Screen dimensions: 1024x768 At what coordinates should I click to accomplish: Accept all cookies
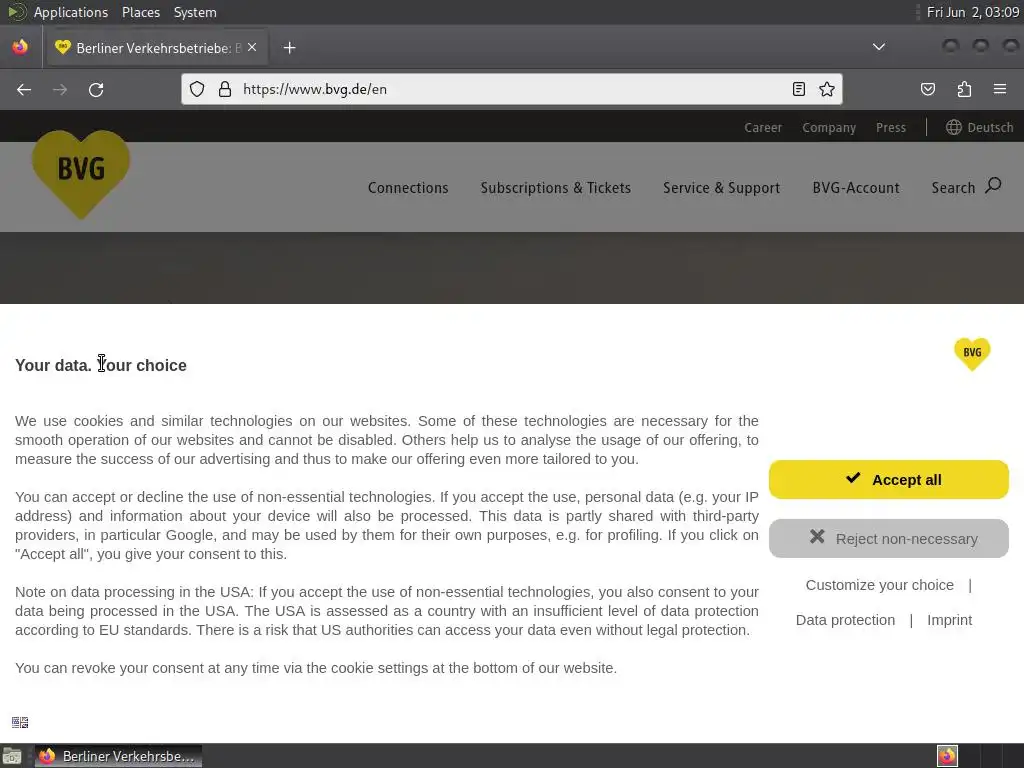(x=889, y=479)
